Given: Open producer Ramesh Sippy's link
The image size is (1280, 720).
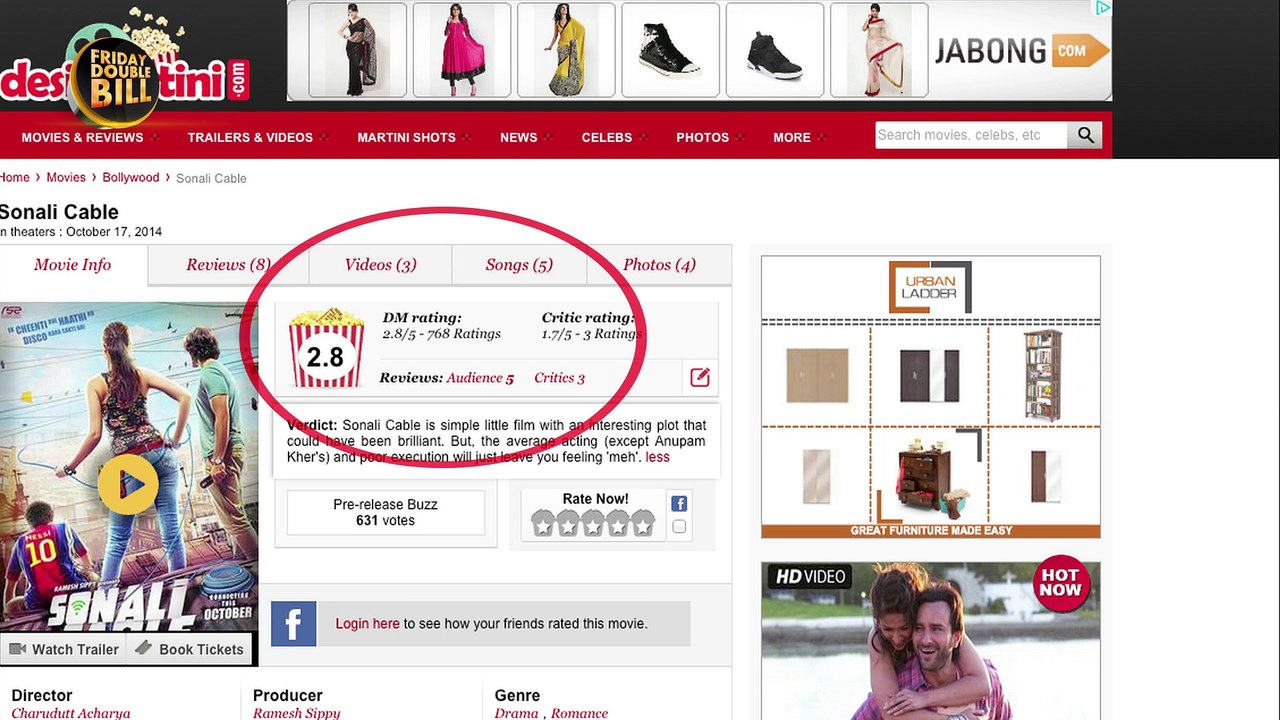Looking at the screenshot, I should coord(296,713).
